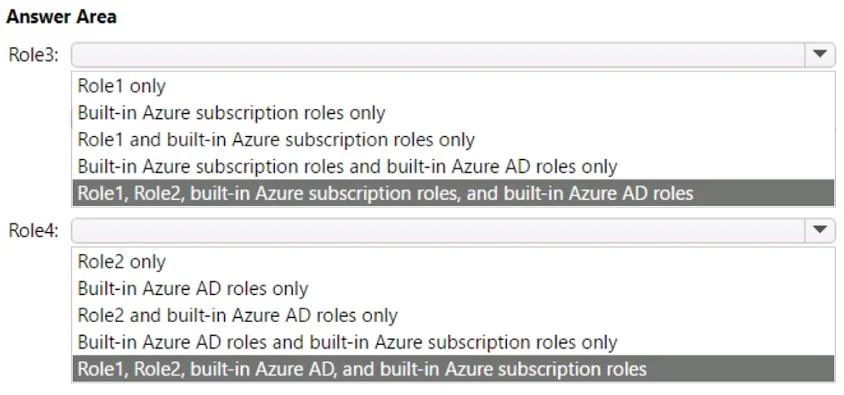This screenshot has height=395, width=844.
Task: Select highlighted Role3 option with Role1, Role2 and all built-in roles
Action: [x=453, y=193]
